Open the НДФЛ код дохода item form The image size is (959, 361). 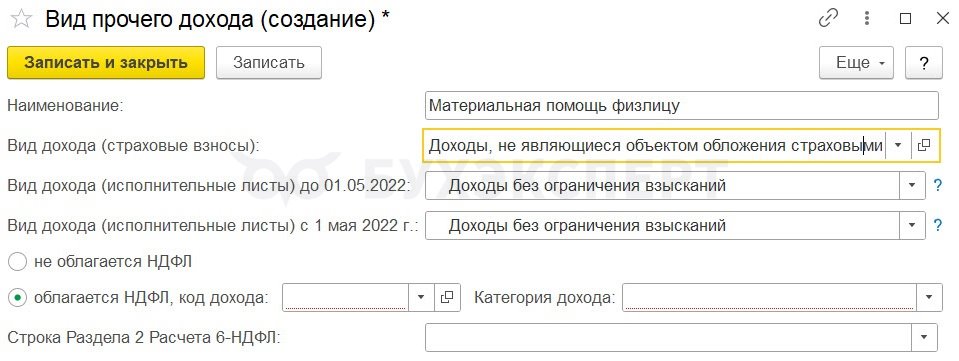click(x=447, y=297)
